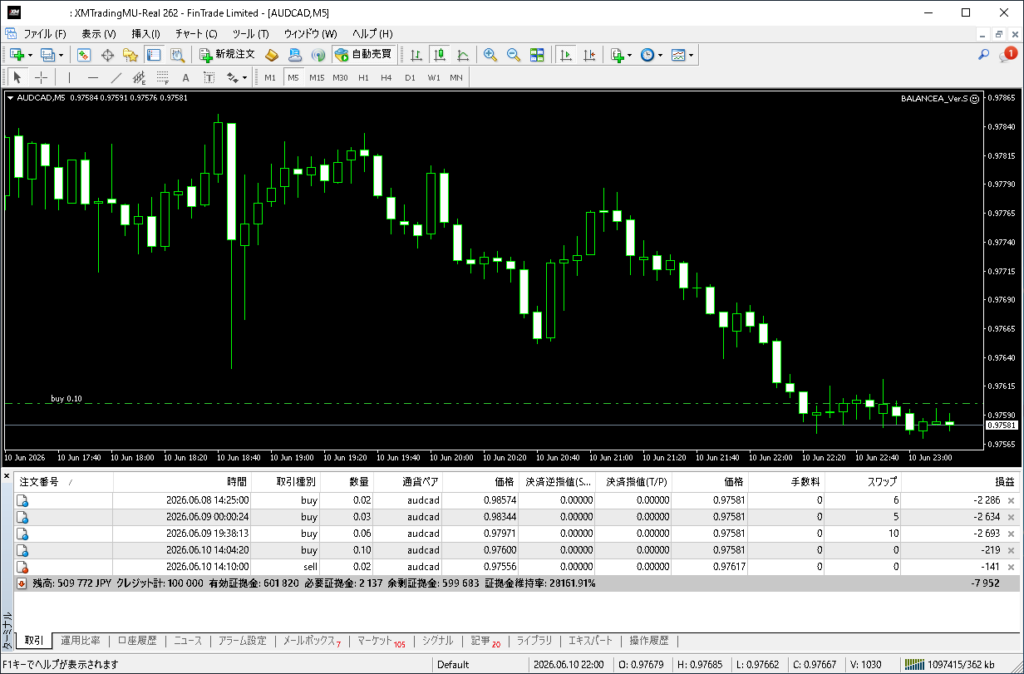Viewport: 1024px width, 674px height.
Task: Switch to the エキスパート tab
Action: pos(590,641)
